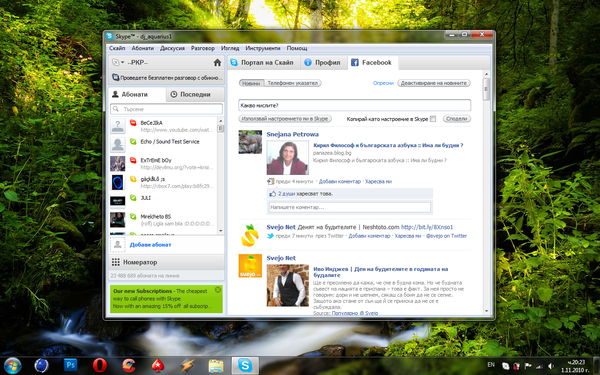The width and height of the screenshot is (600, 375).
Task: Open the status dropdown next to -PKP-
Action: [x=118, y=62]
